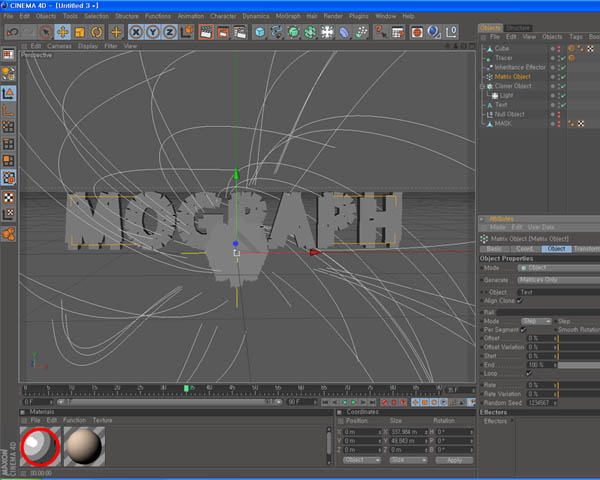
Task: Open the Render menu
Action: click(x=333, y=16)
